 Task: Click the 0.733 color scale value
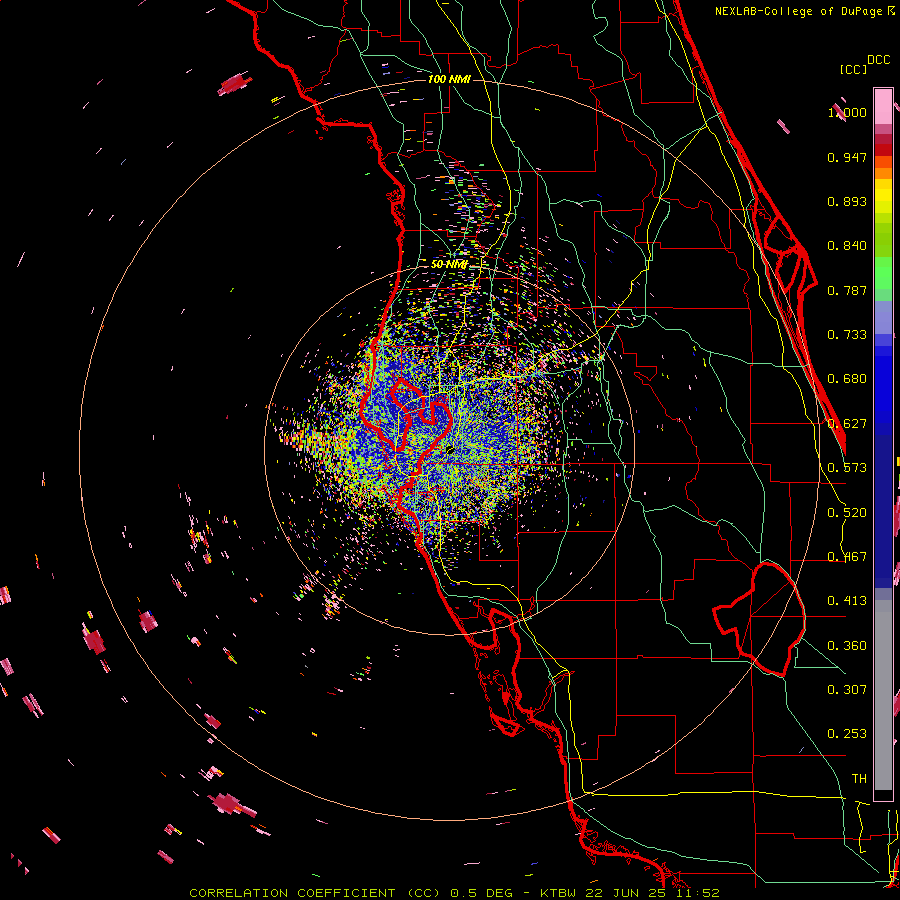pos(847,335)
